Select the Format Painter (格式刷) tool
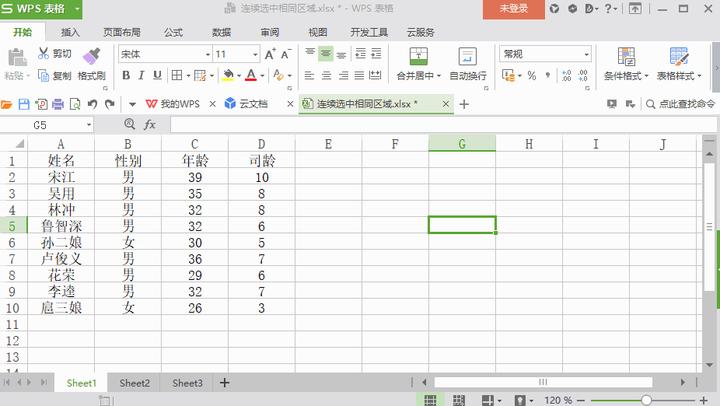Image resolution: width=720 pixels, height=406 pixels. (91, 64)
